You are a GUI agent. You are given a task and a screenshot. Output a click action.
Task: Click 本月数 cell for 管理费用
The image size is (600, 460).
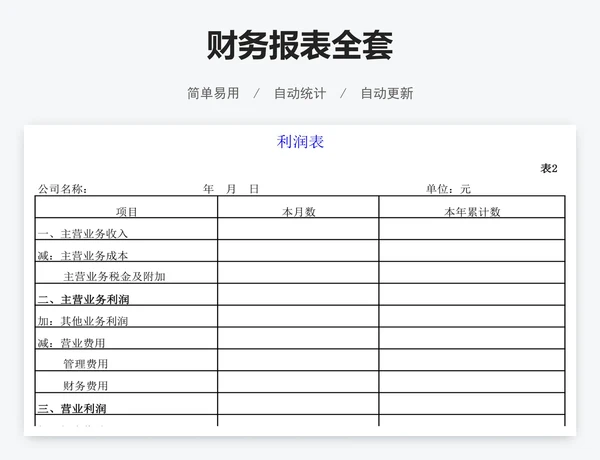pyautogui.click(x=298, y=360)
